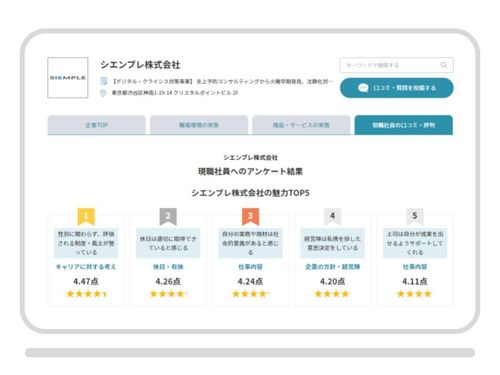This screenshot has height=375, width=500.
Task: Click the 4.20点 score value
Action: point(332,281)
